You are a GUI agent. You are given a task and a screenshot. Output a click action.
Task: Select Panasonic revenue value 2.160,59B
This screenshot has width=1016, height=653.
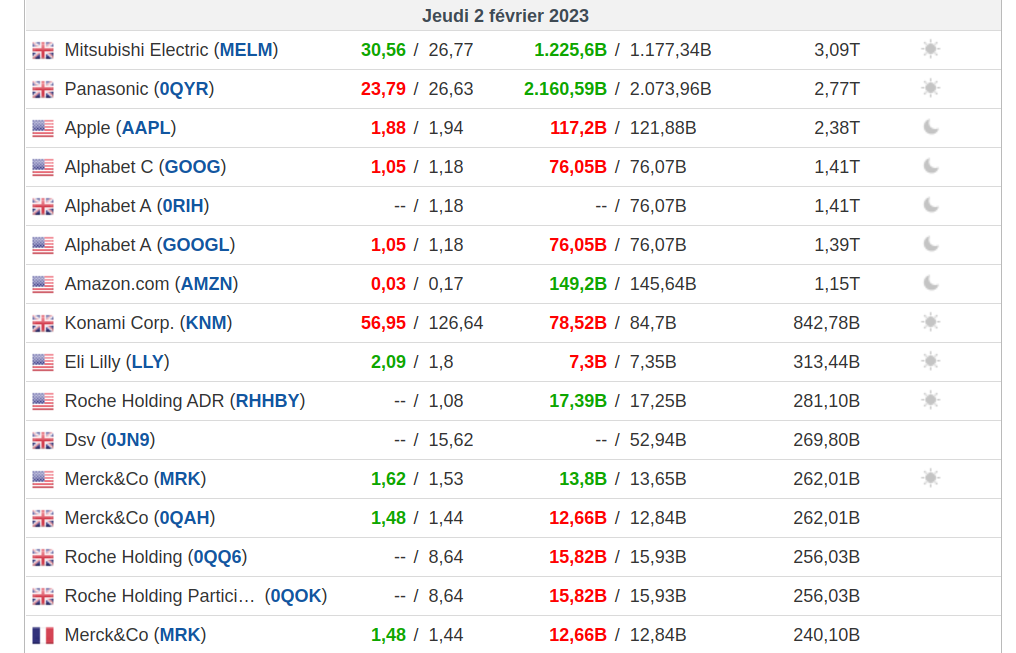coord(566,89)
